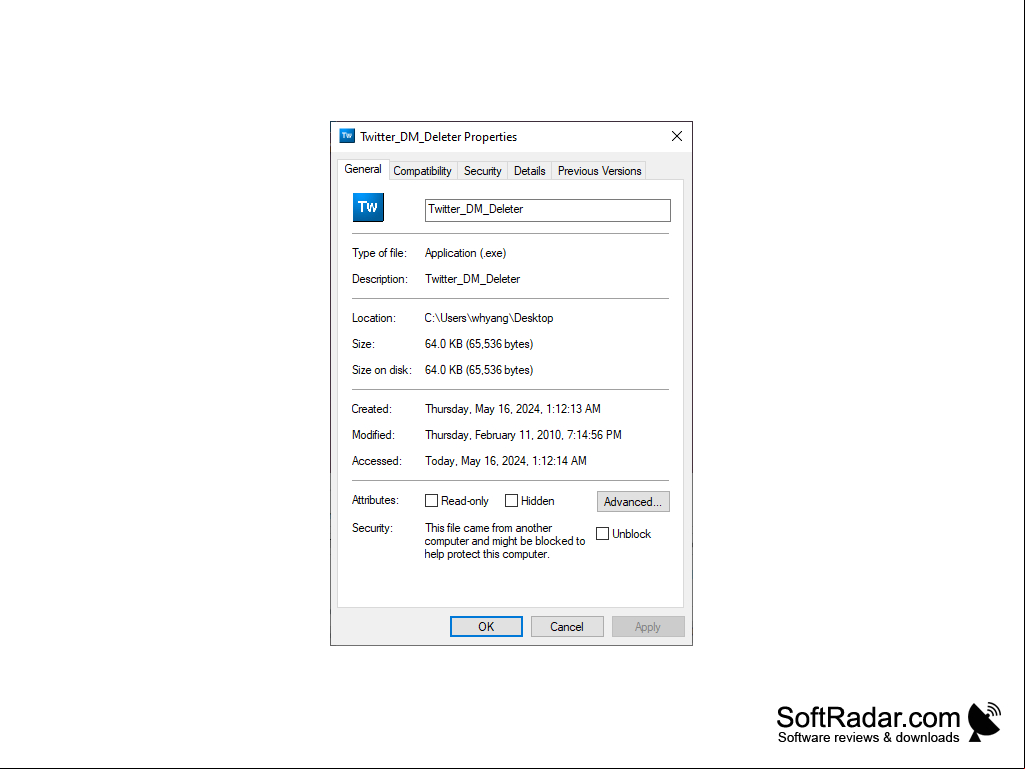Click the 'This file came from another' security message
Viewport: 1025px width, 769px height.
505,541
